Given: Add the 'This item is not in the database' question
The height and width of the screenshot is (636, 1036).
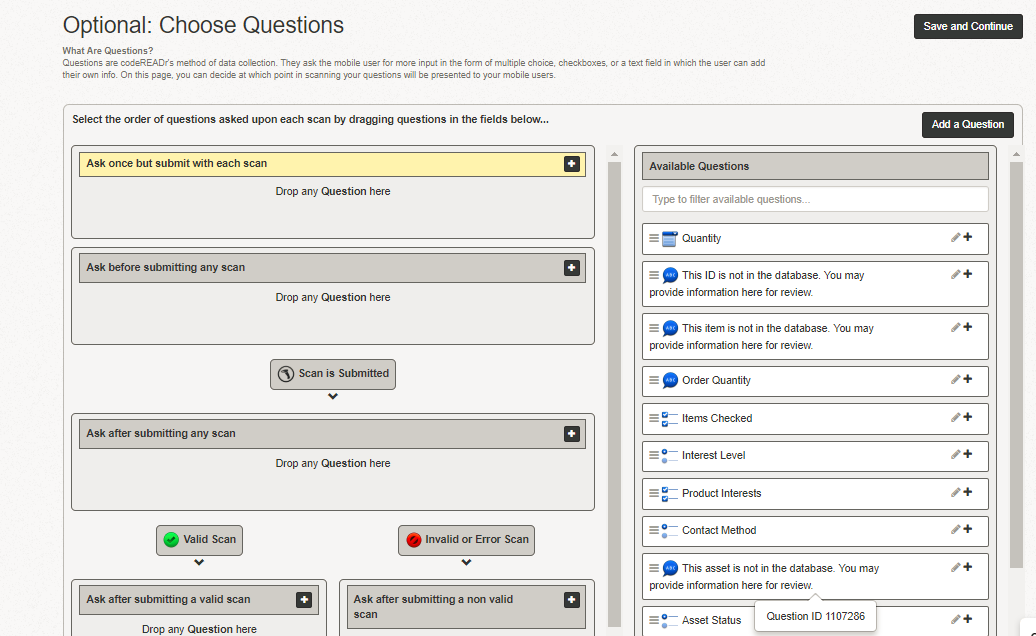Looking at the screenshot, I should pos(968,327).
